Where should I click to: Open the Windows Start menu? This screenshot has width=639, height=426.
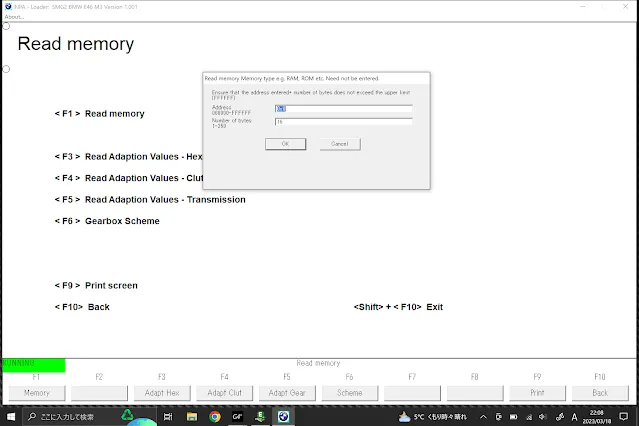click(11, 417)
